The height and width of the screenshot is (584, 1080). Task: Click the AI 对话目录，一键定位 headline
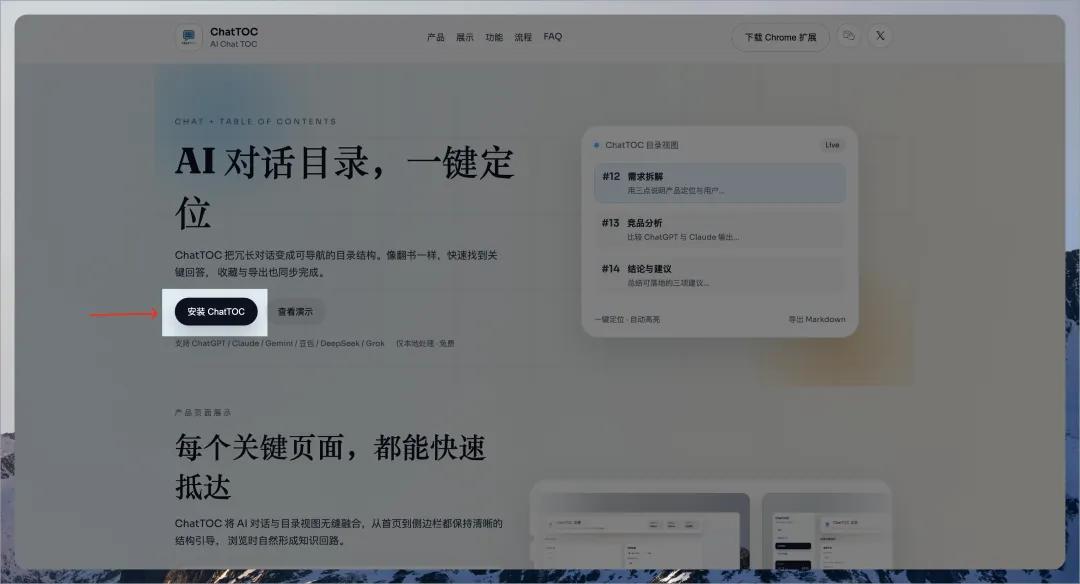(344, 187)
